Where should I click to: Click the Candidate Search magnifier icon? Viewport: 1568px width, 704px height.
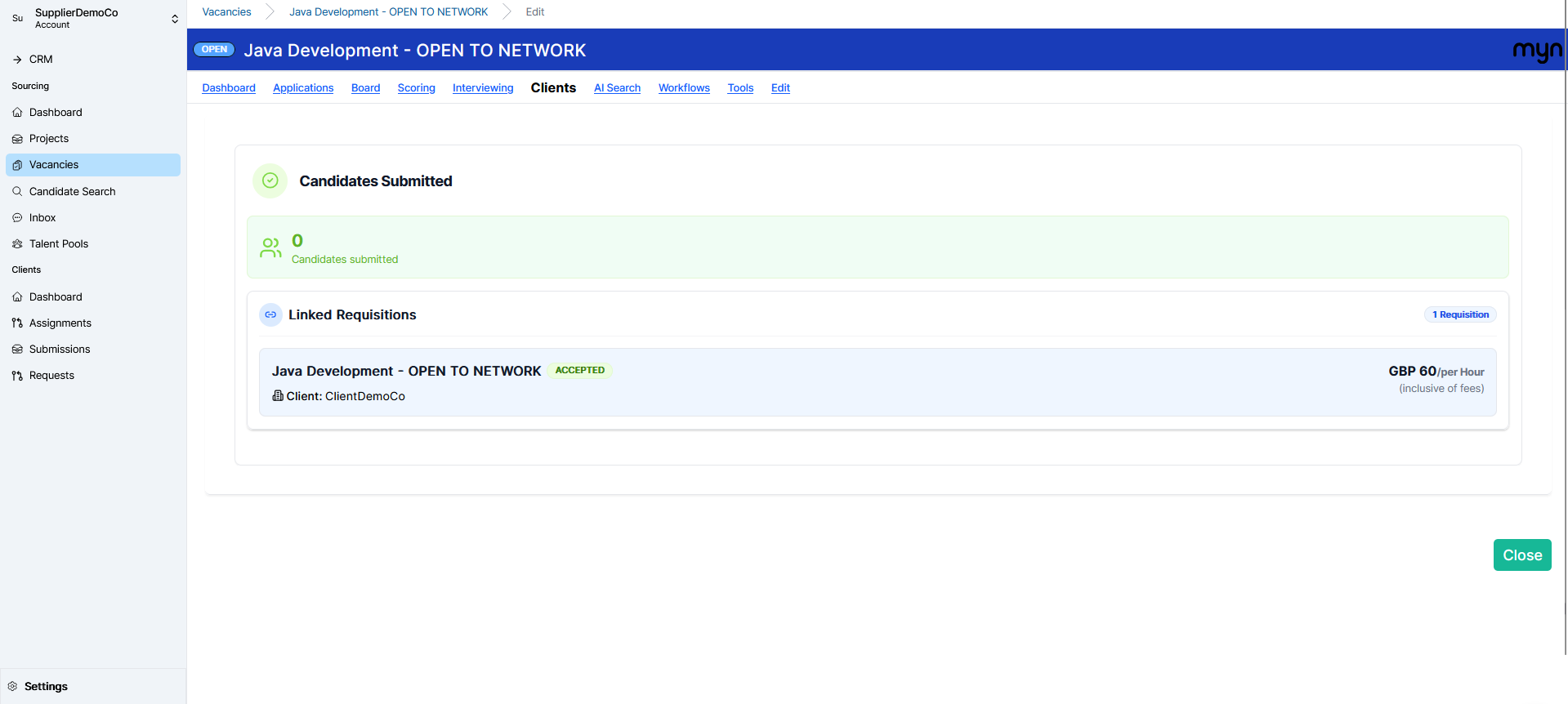(17, 191)
